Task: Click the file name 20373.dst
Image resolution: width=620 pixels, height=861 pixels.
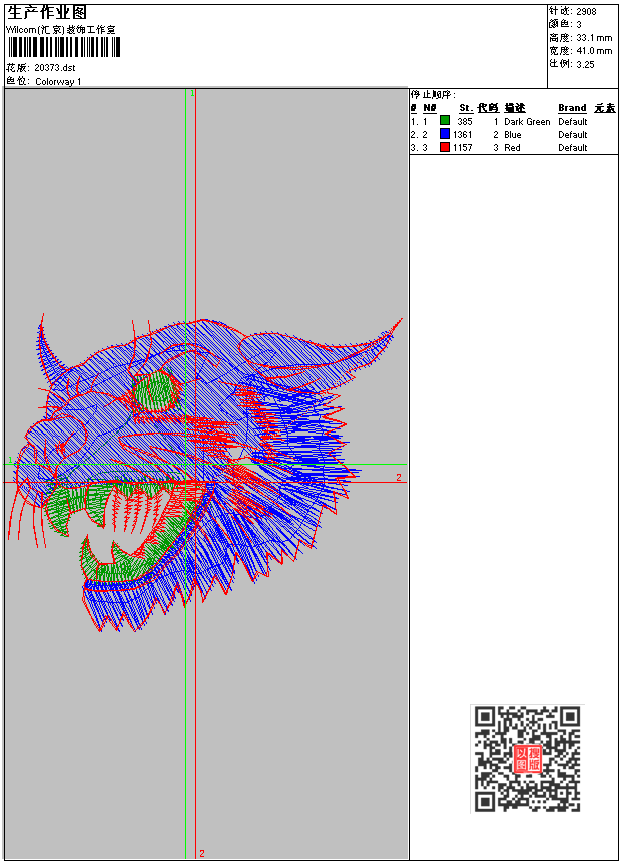Action: click(x=54, y=68)
